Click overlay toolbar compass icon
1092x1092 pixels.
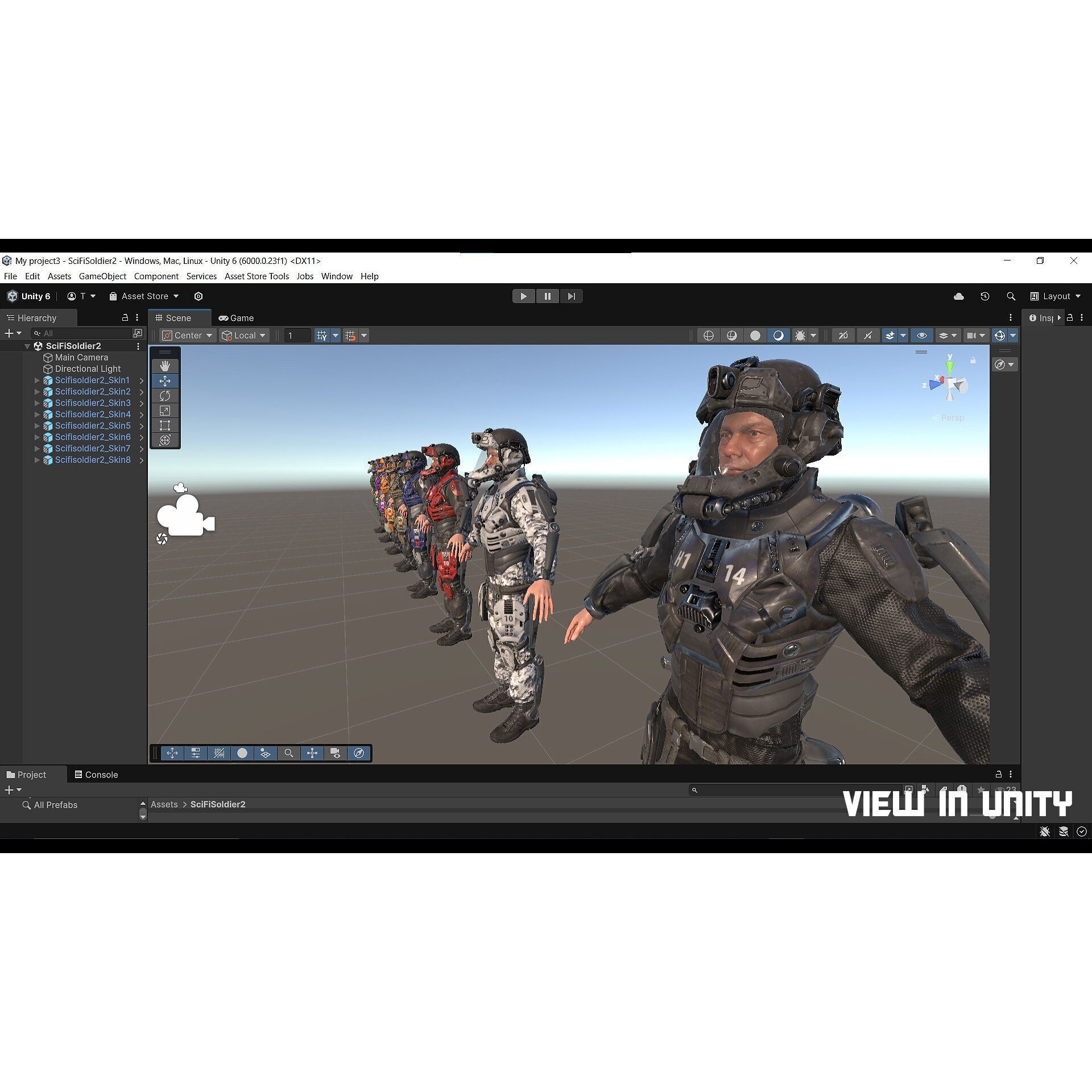click(x=359, y=753)
